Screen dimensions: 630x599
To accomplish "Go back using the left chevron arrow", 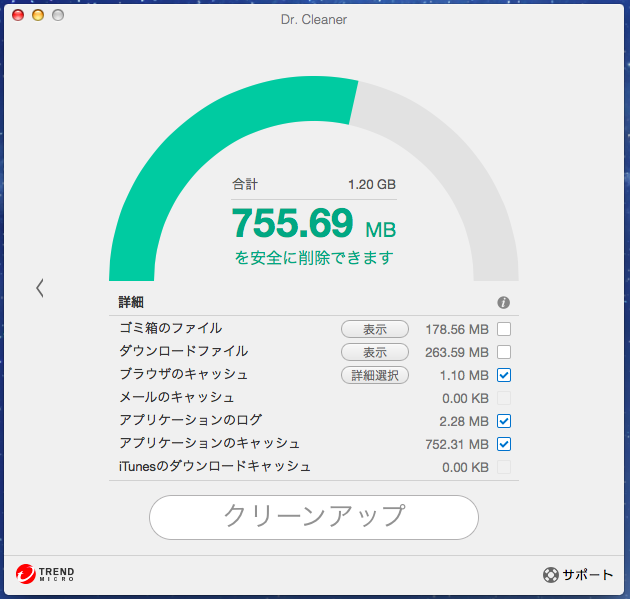I will pyautogui.click(x=39, y=288).
